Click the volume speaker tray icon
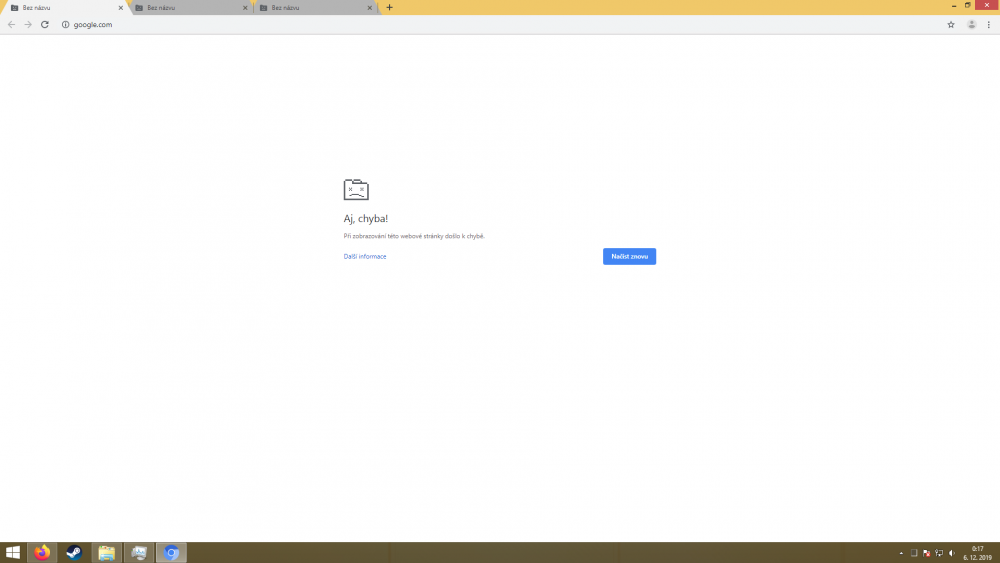Viewport: 1000px width, 563px height. point(951,553)
